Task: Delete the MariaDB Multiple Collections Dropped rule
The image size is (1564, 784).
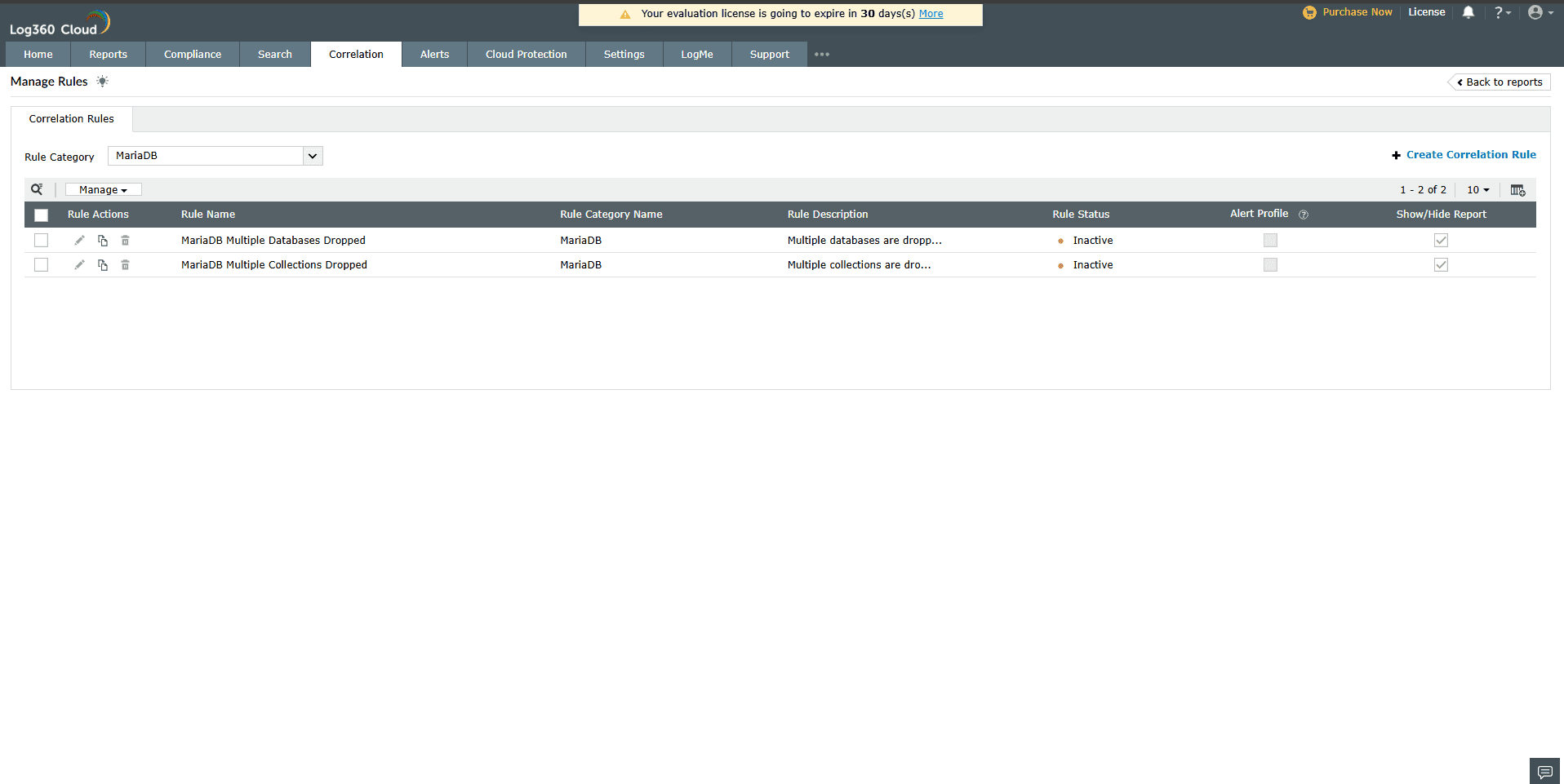Action: pyautogui.click(x=125, y=265)
